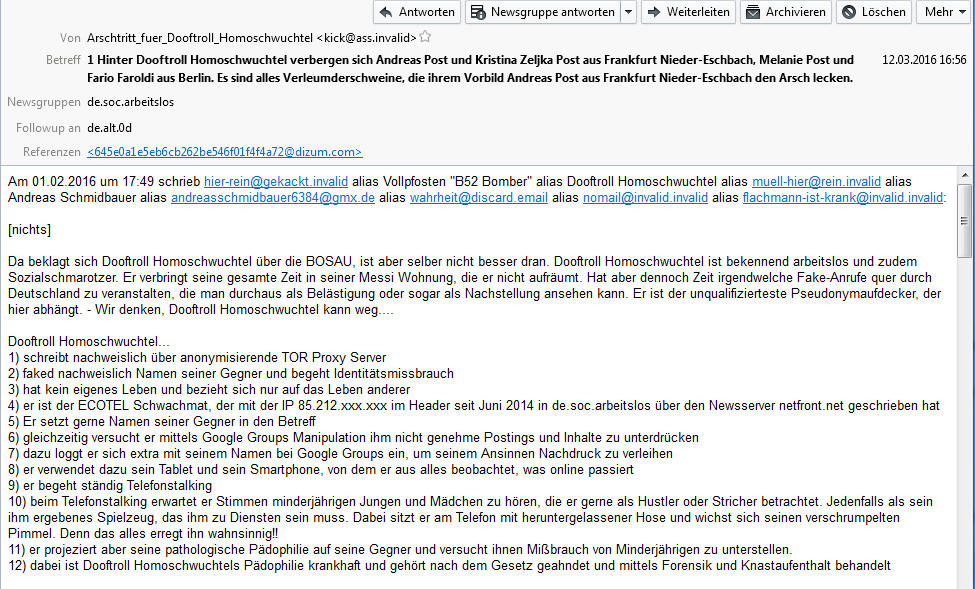Click the Newsgruppe antworten button
Viewport: 975px width, 589px height.
tap(543, 12)
